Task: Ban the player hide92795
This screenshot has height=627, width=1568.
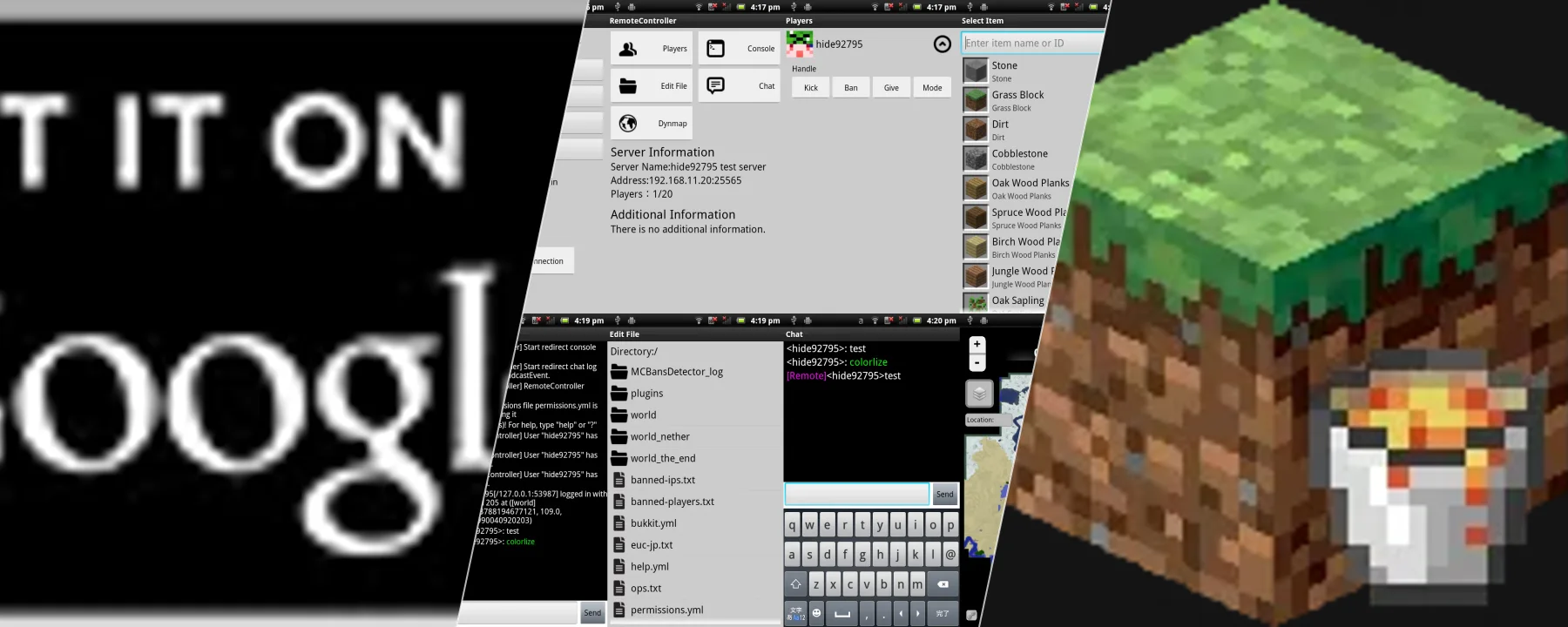Action: [x=851, y=88]
